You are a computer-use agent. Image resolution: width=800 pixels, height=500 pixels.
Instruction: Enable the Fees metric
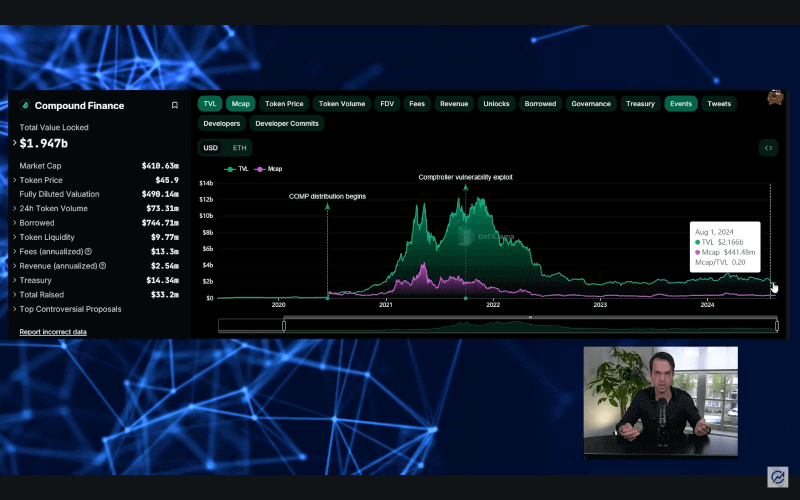pyautogui.click(x=417, y=104)
